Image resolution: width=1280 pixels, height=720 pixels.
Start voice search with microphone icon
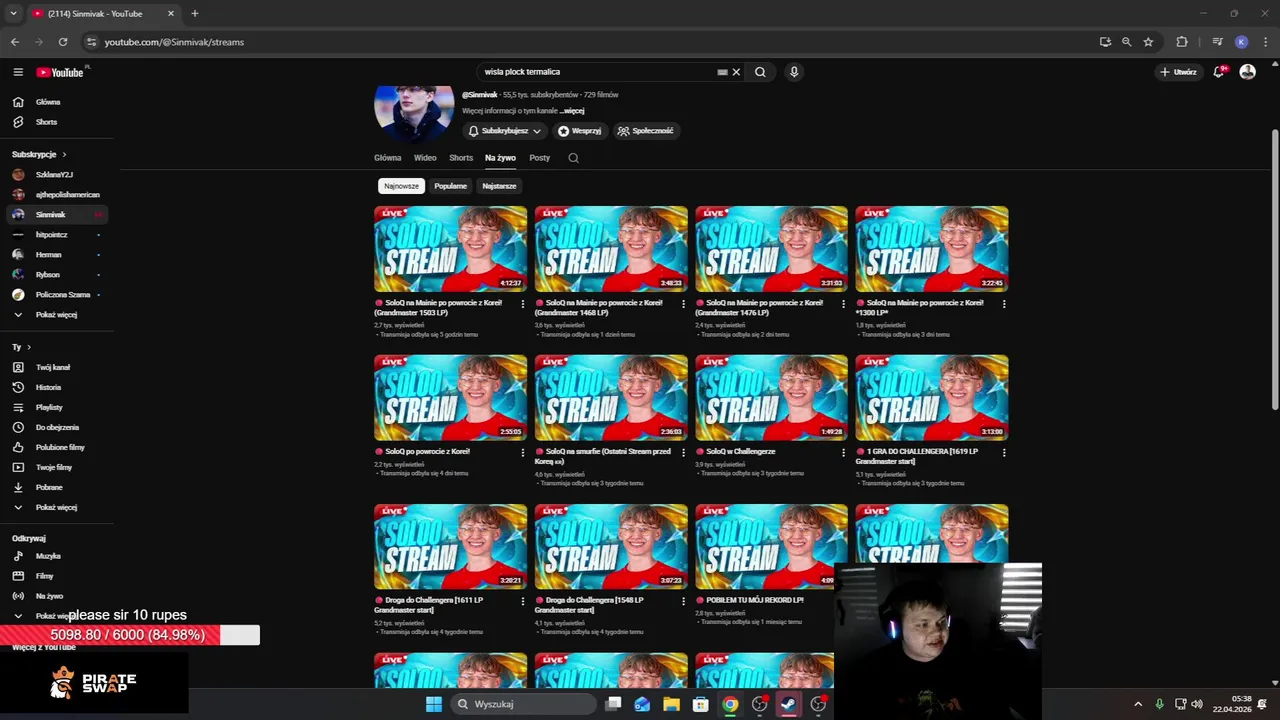[x=794, y=72]
